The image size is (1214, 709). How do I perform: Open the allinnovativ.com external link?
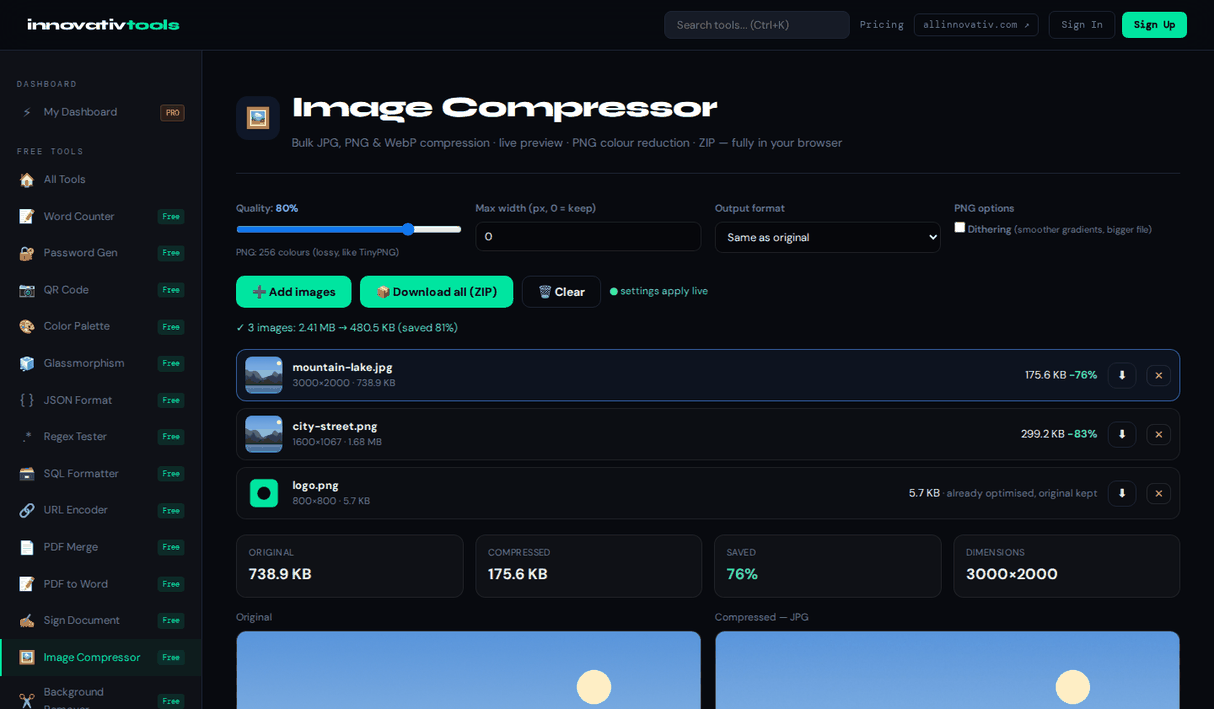(x=976, y=25)
